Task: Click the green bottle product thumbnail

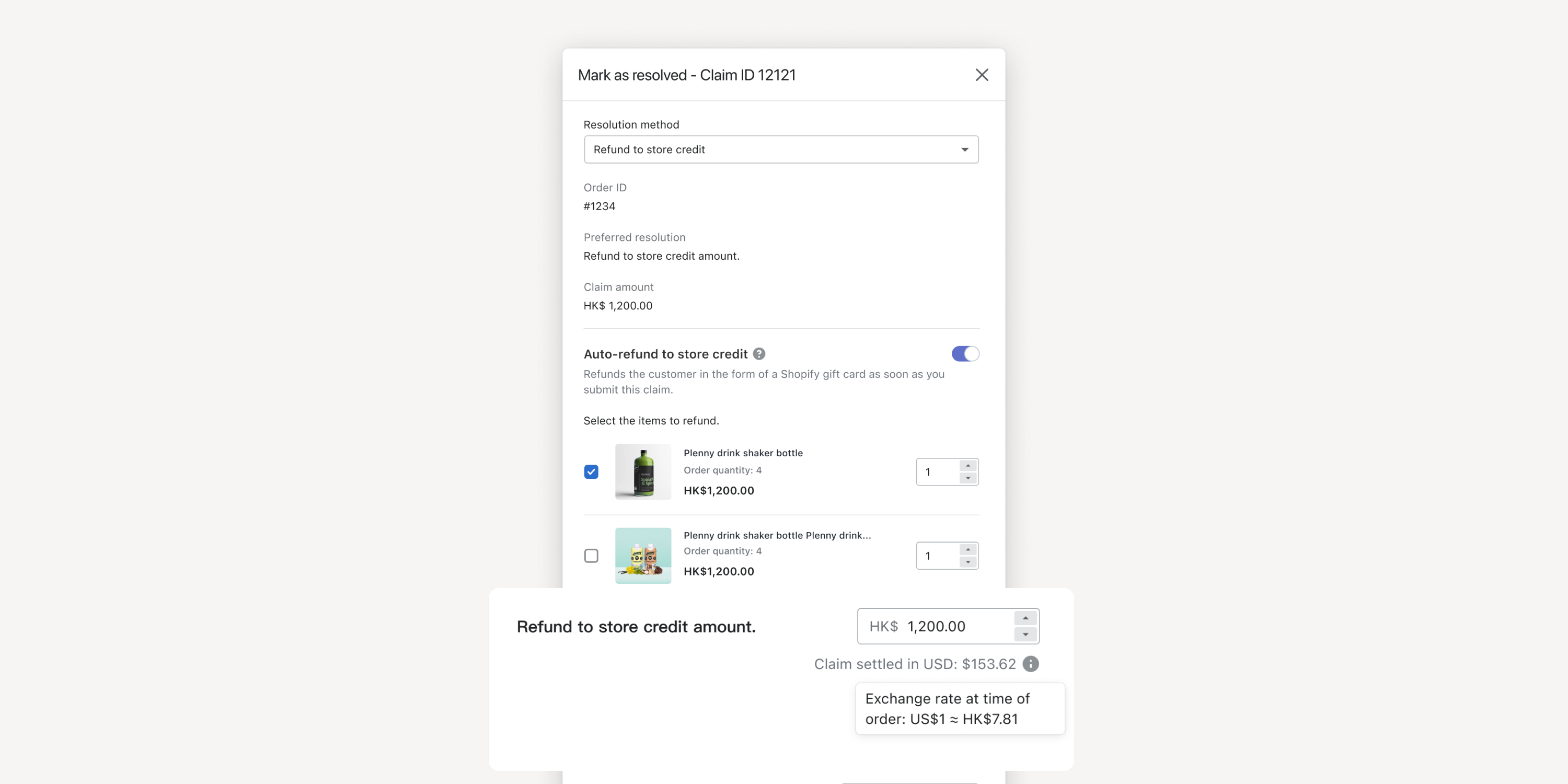Action: [x=643, y=472]
